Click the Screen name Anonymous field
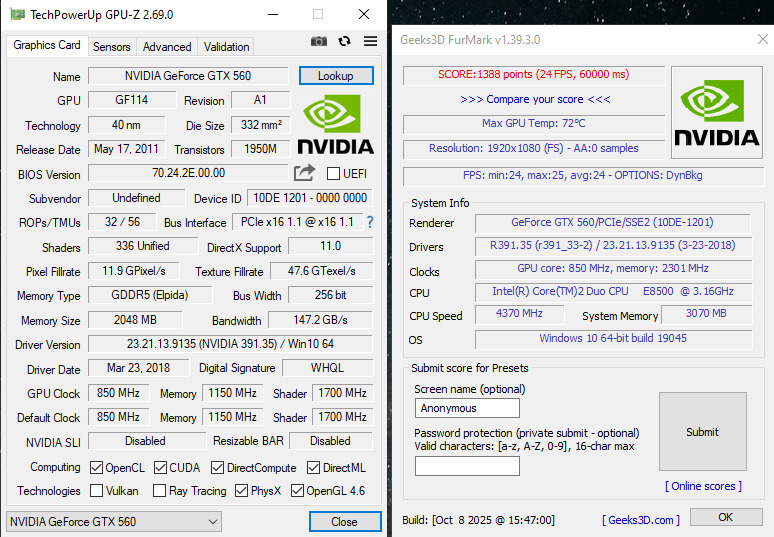The width and height of the screenshot is (774, 537). (x=467, y=408)
